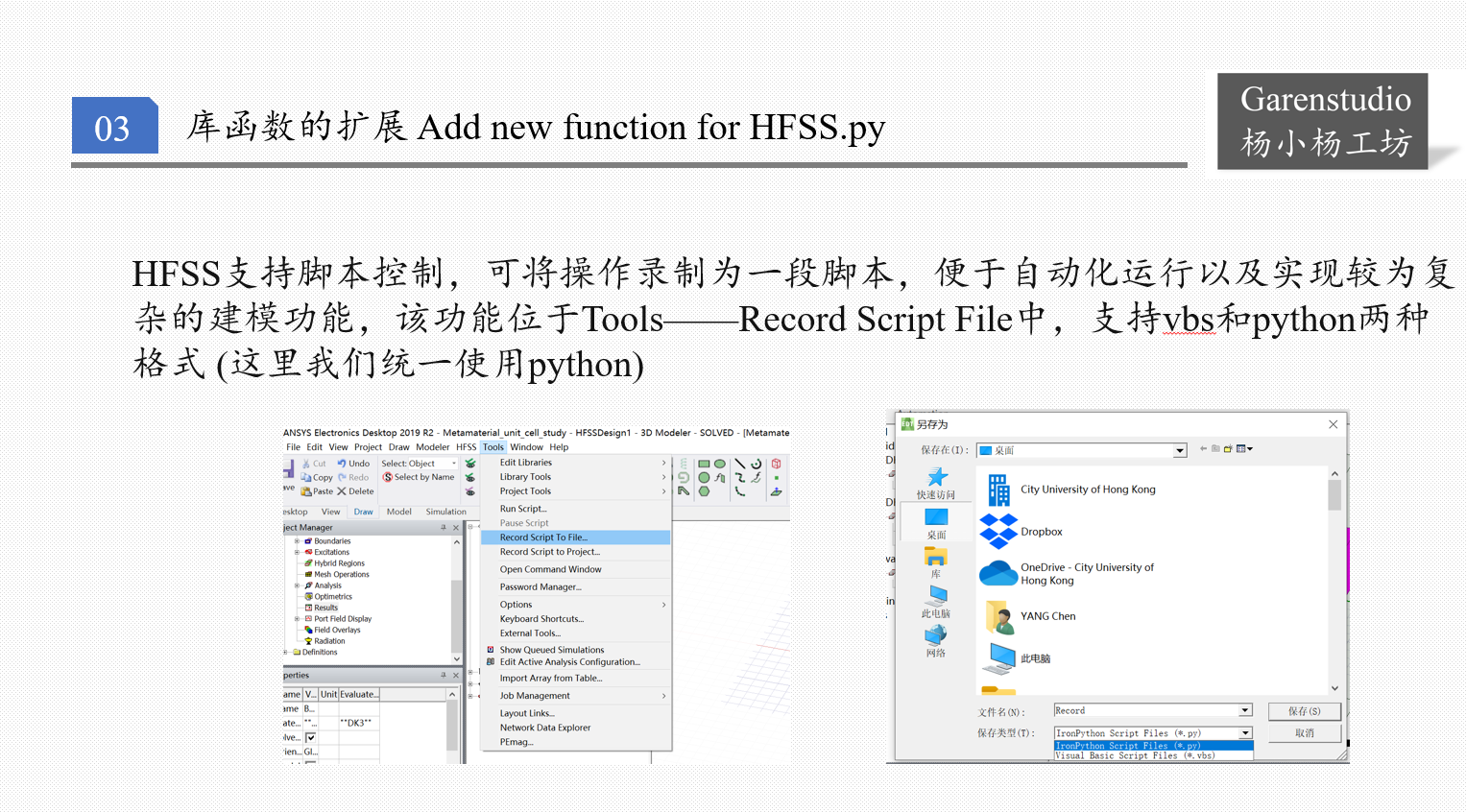The height and width of the screenshot is (812, 1466).
Task: Choose Open Command Window
Action: click(x=575, y=569)
